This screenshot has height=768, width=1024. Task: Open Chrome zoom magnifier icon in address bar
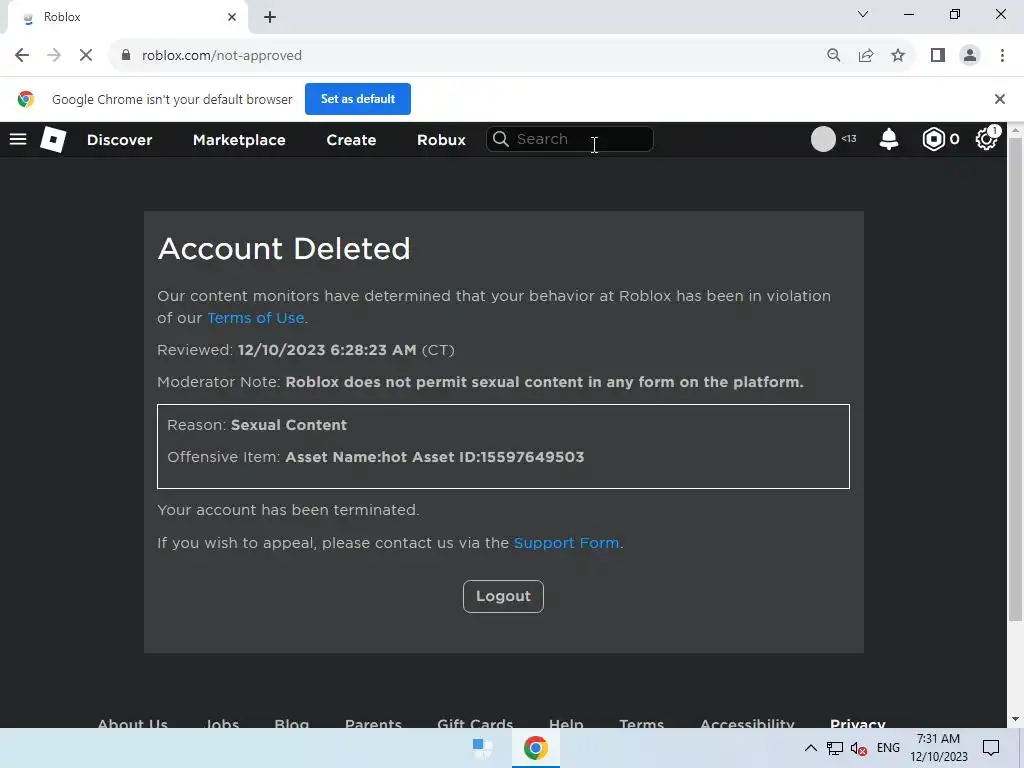tap(833, 56)
